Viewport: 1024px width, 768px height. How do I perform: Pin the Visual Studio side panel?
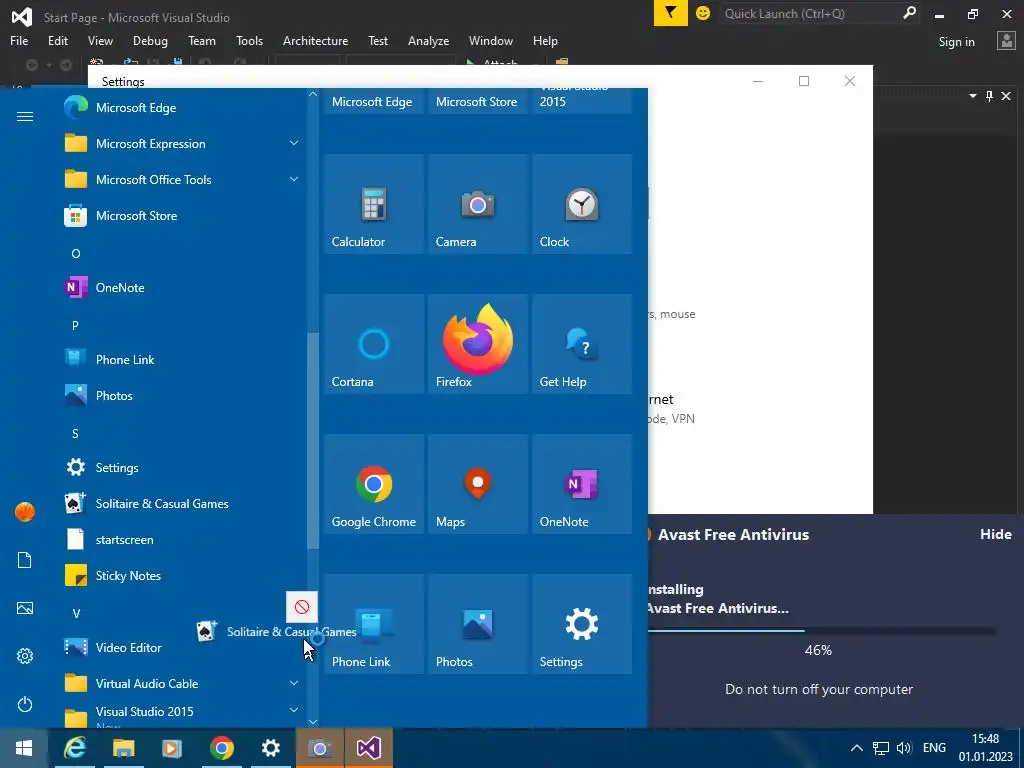[x=989, y=96]
